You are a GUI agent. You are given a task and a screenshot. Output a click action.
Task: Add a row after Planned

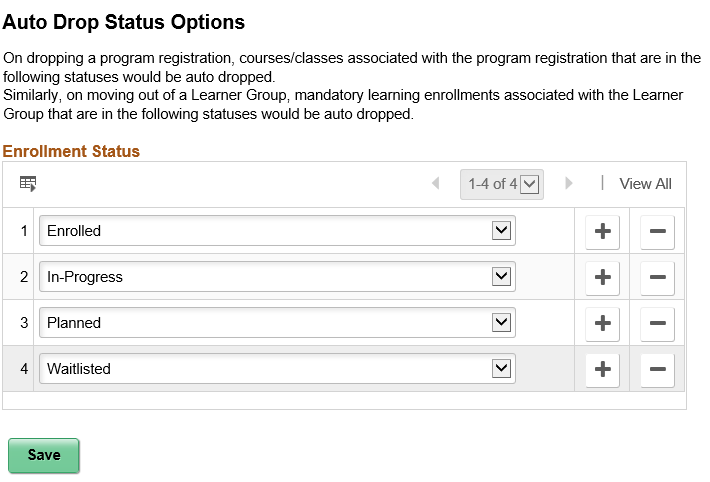[602, 323]
